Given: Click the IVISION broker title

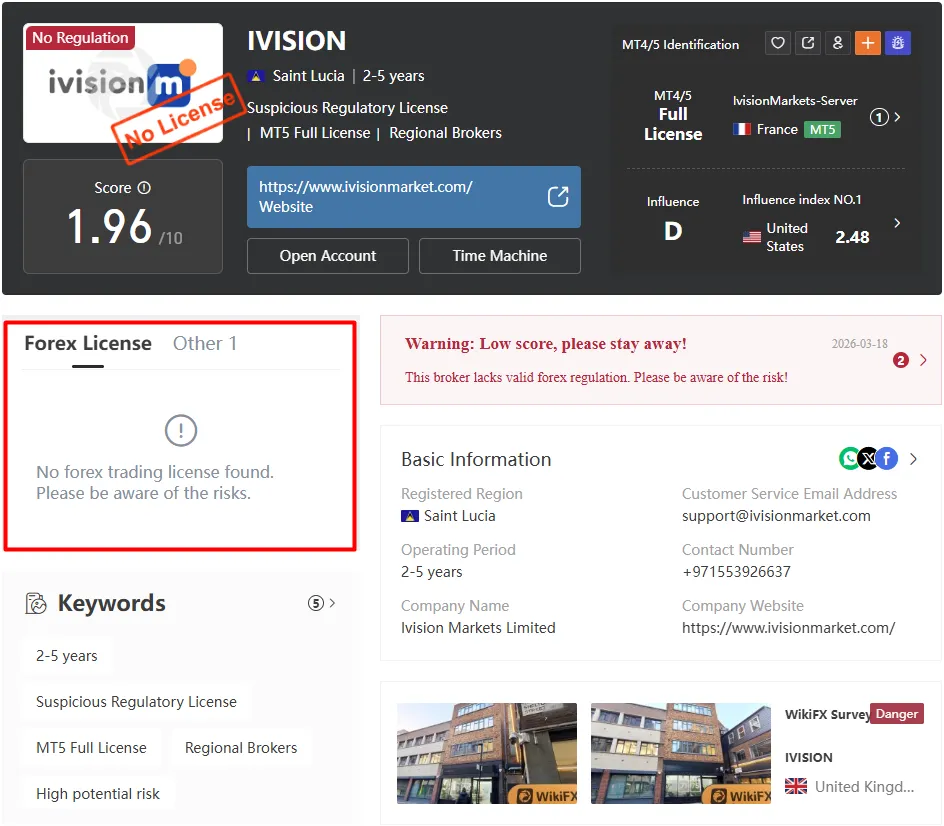Looking at the screenshot, I should pos(297,41).
